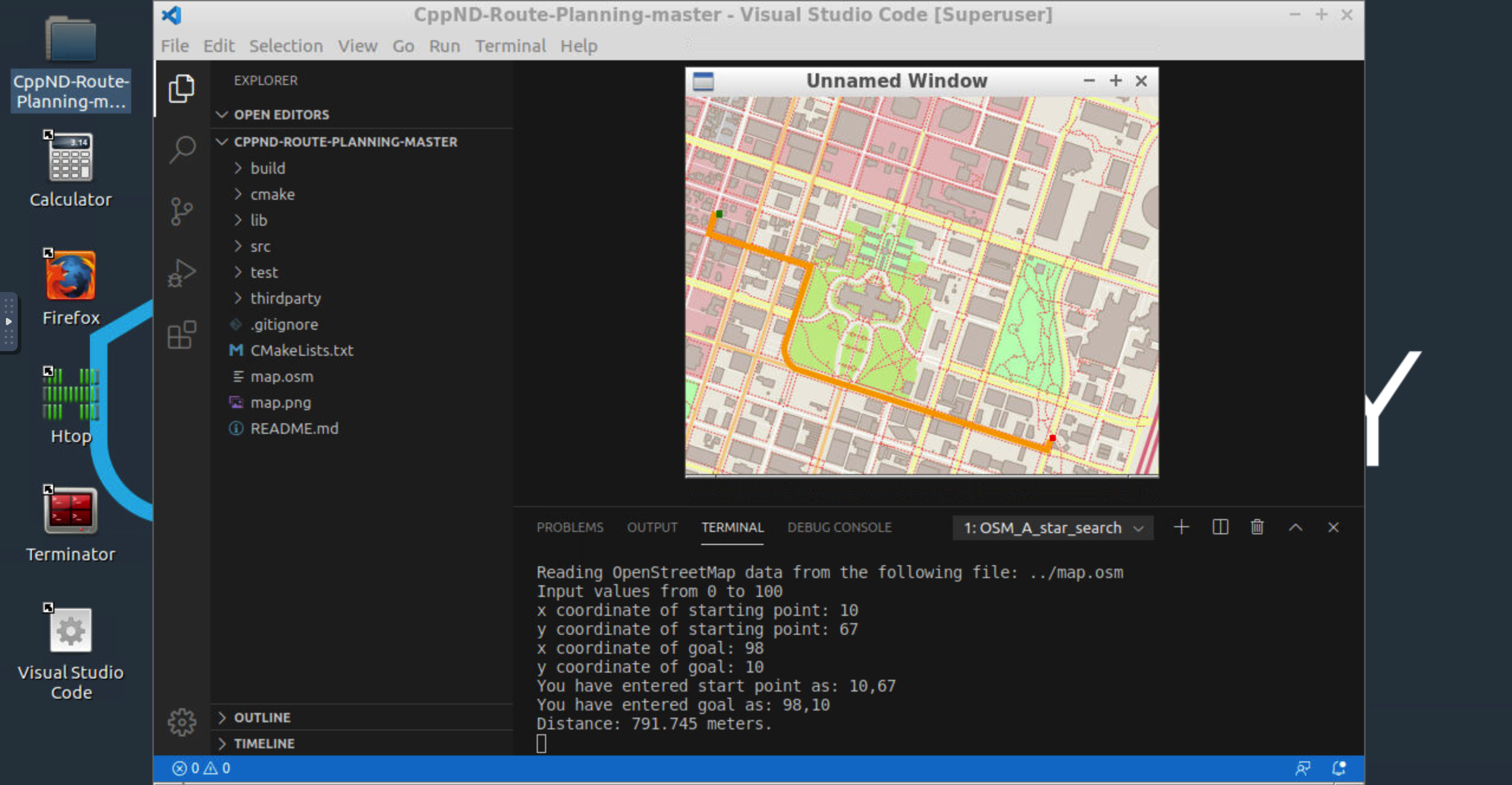
Task: Switch to the Problems tab
Action: click(570, 527)
